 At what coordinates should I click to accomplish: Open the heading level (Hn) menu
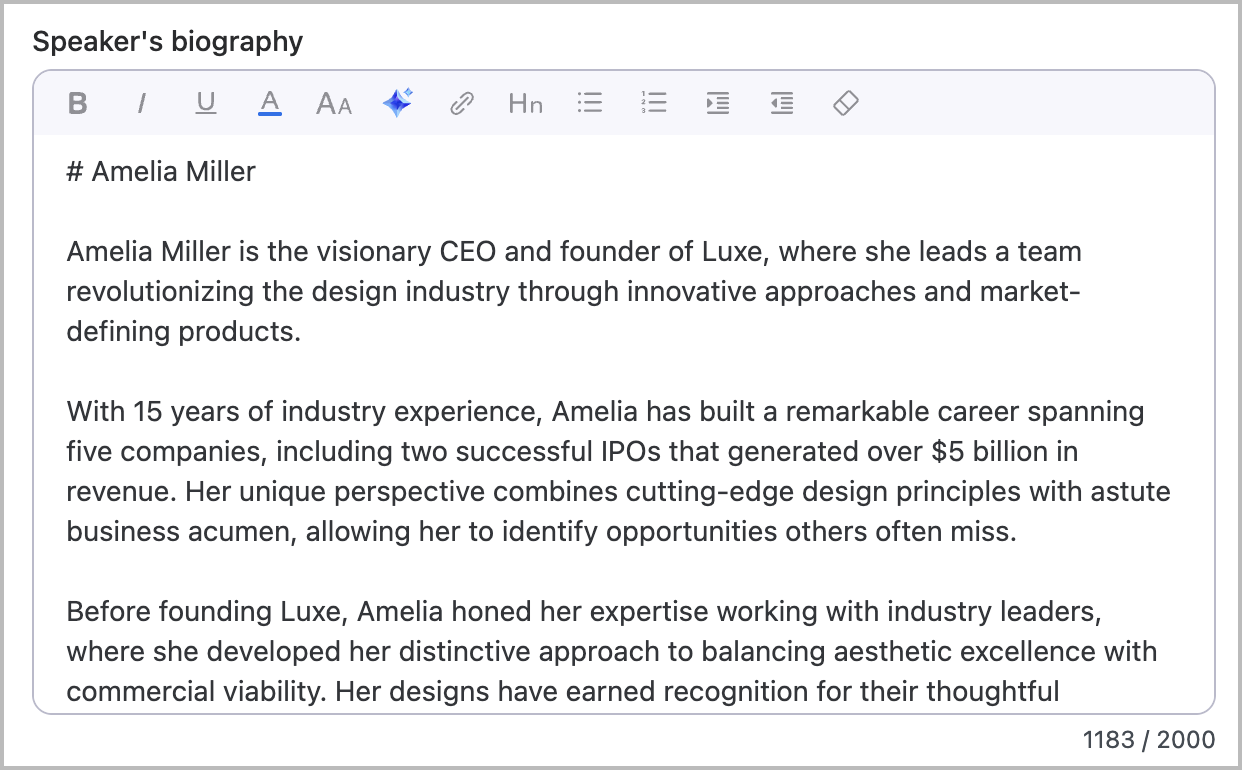525,103
